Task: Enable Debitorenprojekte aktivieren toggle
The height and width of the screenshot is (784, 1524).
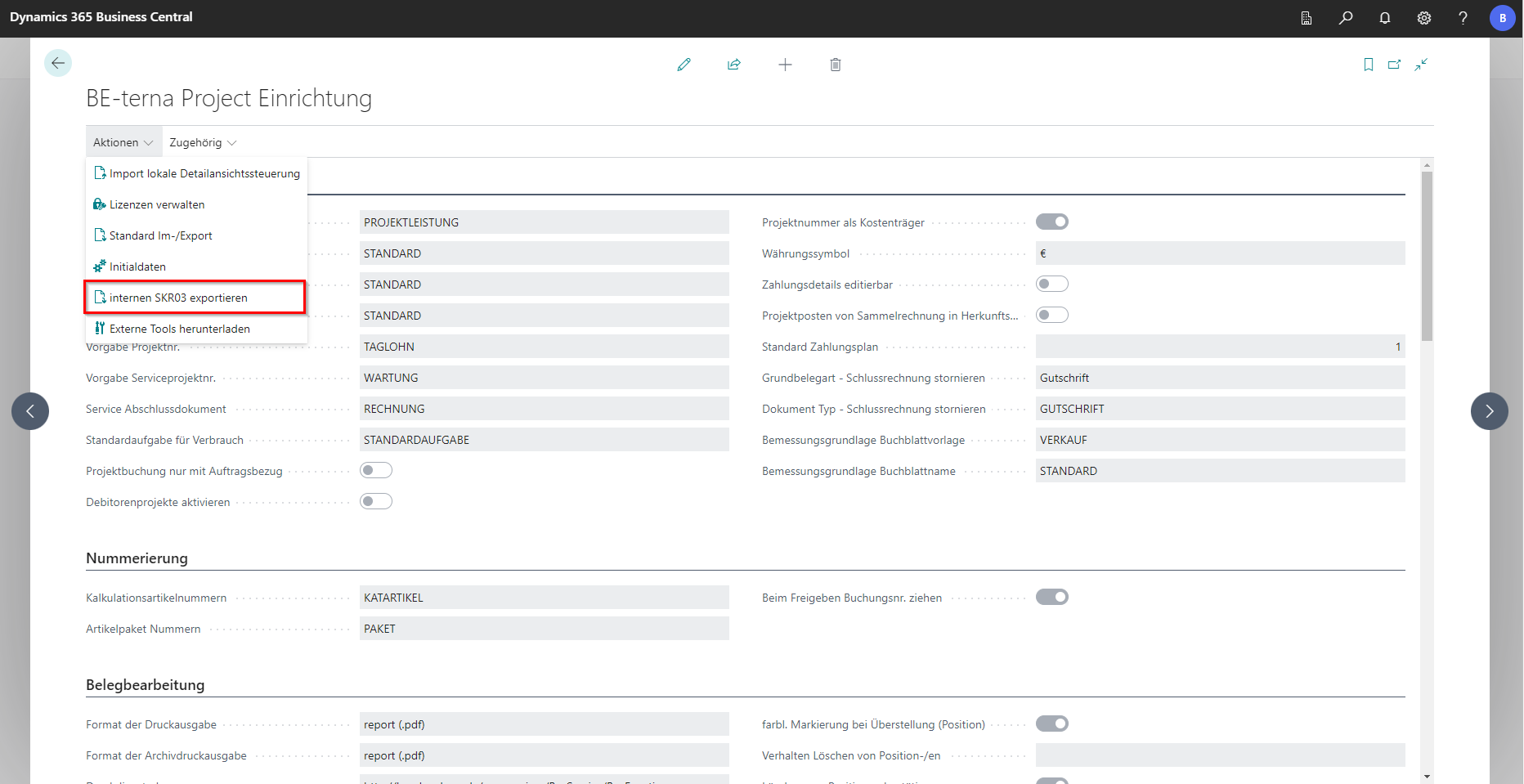Action: point(376,502)
